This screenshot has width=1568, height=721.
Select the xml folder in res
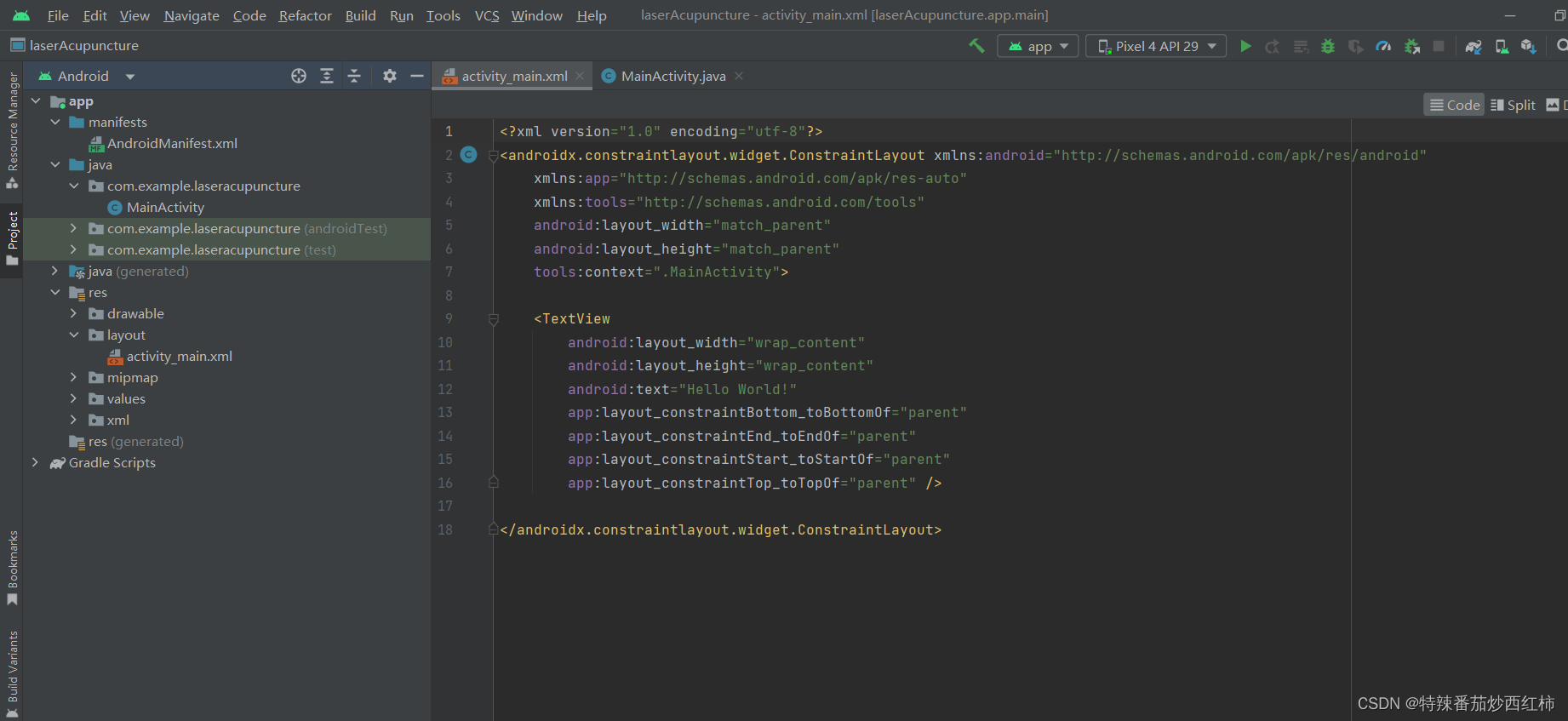tap(109, 420)
